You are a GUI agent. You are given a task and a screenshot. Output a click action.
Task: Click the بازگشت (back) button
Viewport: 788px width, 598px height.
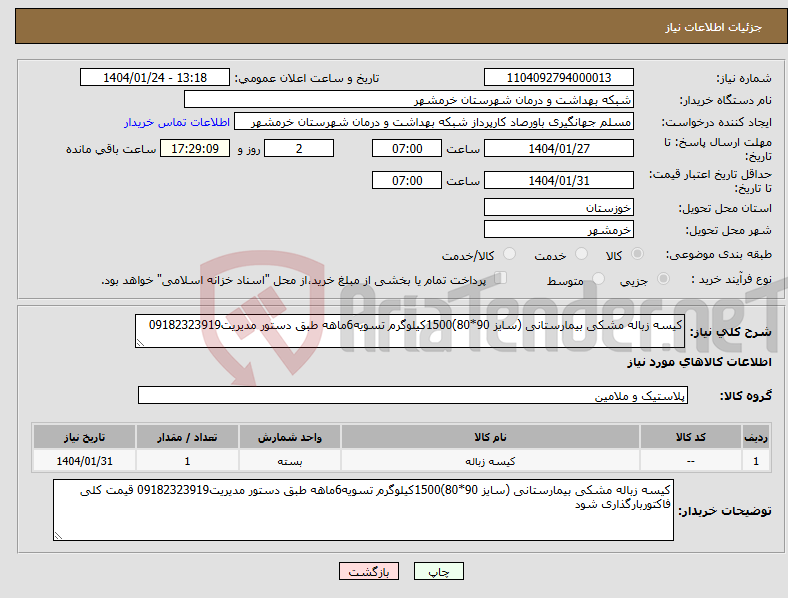[x=369, y=571]
